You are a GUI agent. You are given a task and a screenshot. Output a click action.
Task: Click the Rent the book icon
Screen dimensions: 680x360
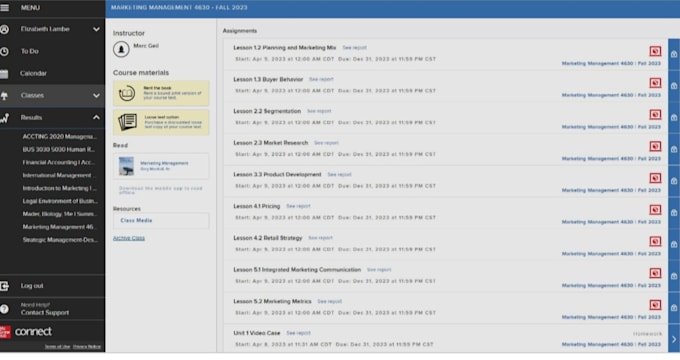[x=127, y=93]
